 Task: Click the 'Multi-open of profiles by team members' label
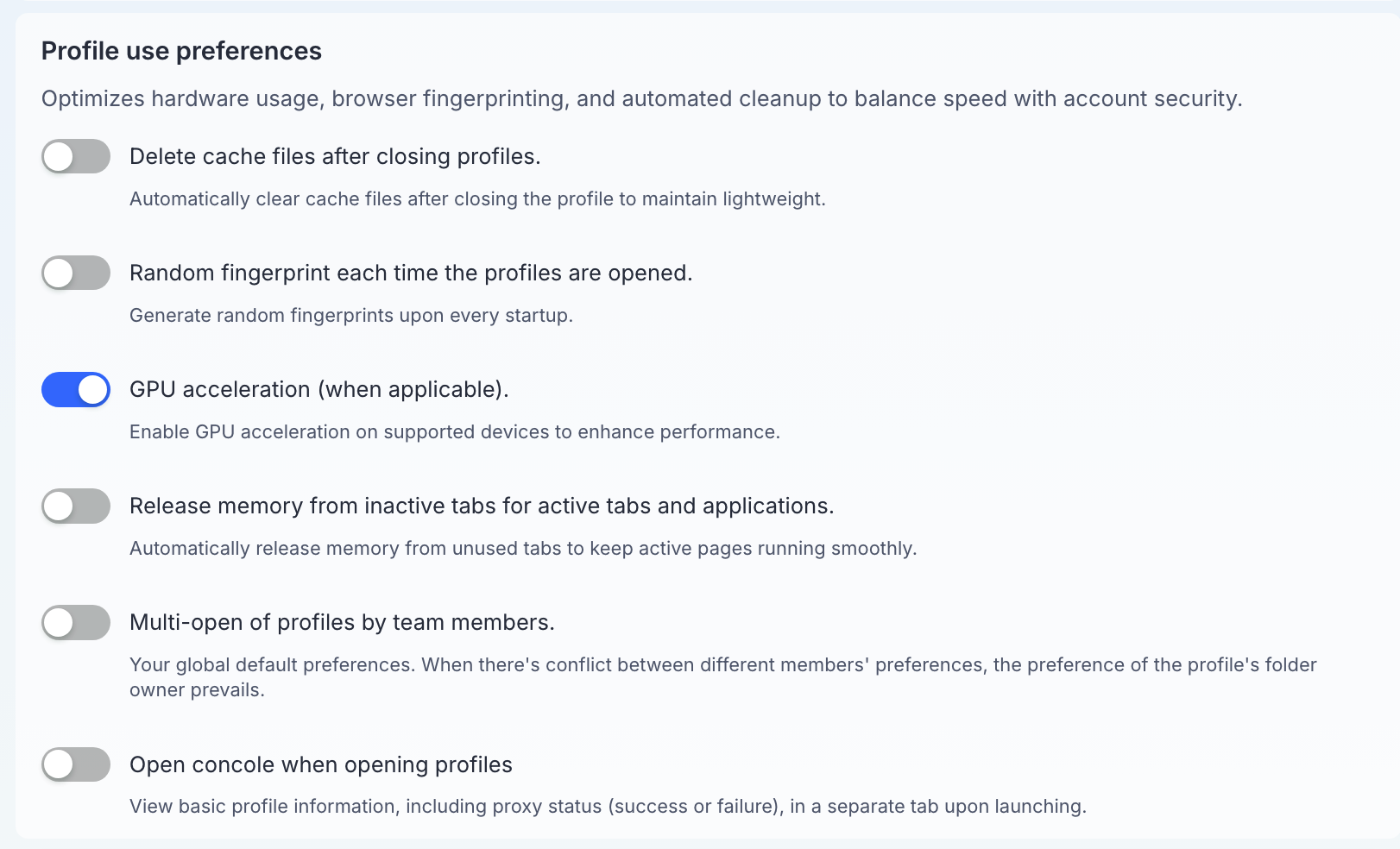point(342,623)
